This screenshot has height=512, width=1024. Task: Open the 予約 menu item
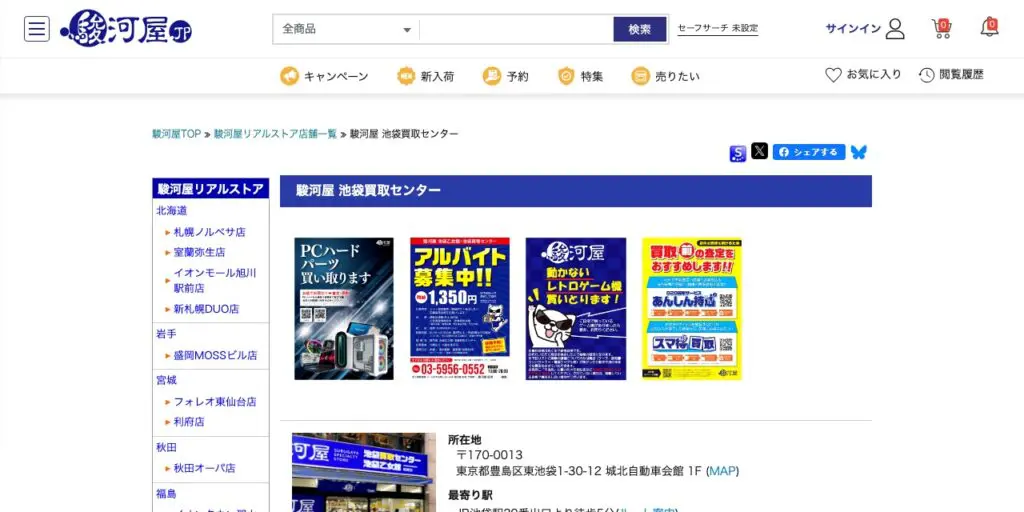tap(517, 76)
